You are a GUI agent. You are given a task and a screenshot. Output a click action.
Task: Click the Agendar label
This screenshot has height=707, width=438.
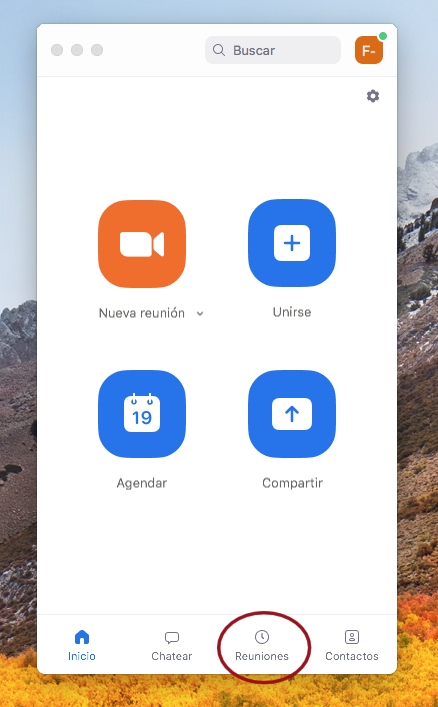click(x=142, y=483)
